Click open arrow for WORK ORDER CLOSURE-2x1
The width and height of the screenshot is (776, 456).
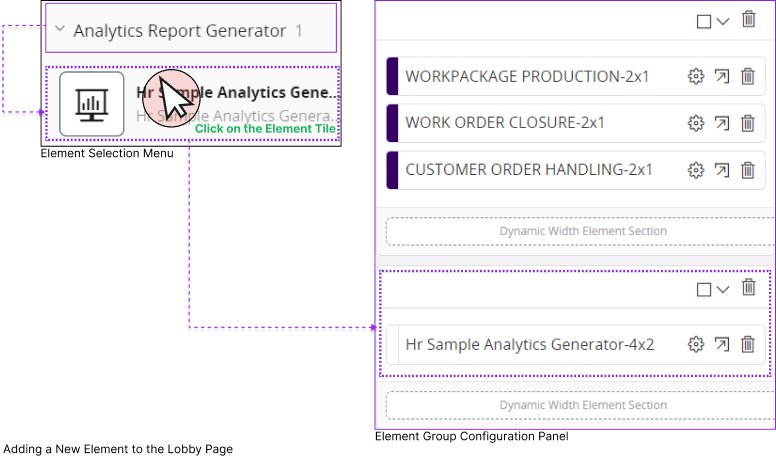tap(722, 124)
